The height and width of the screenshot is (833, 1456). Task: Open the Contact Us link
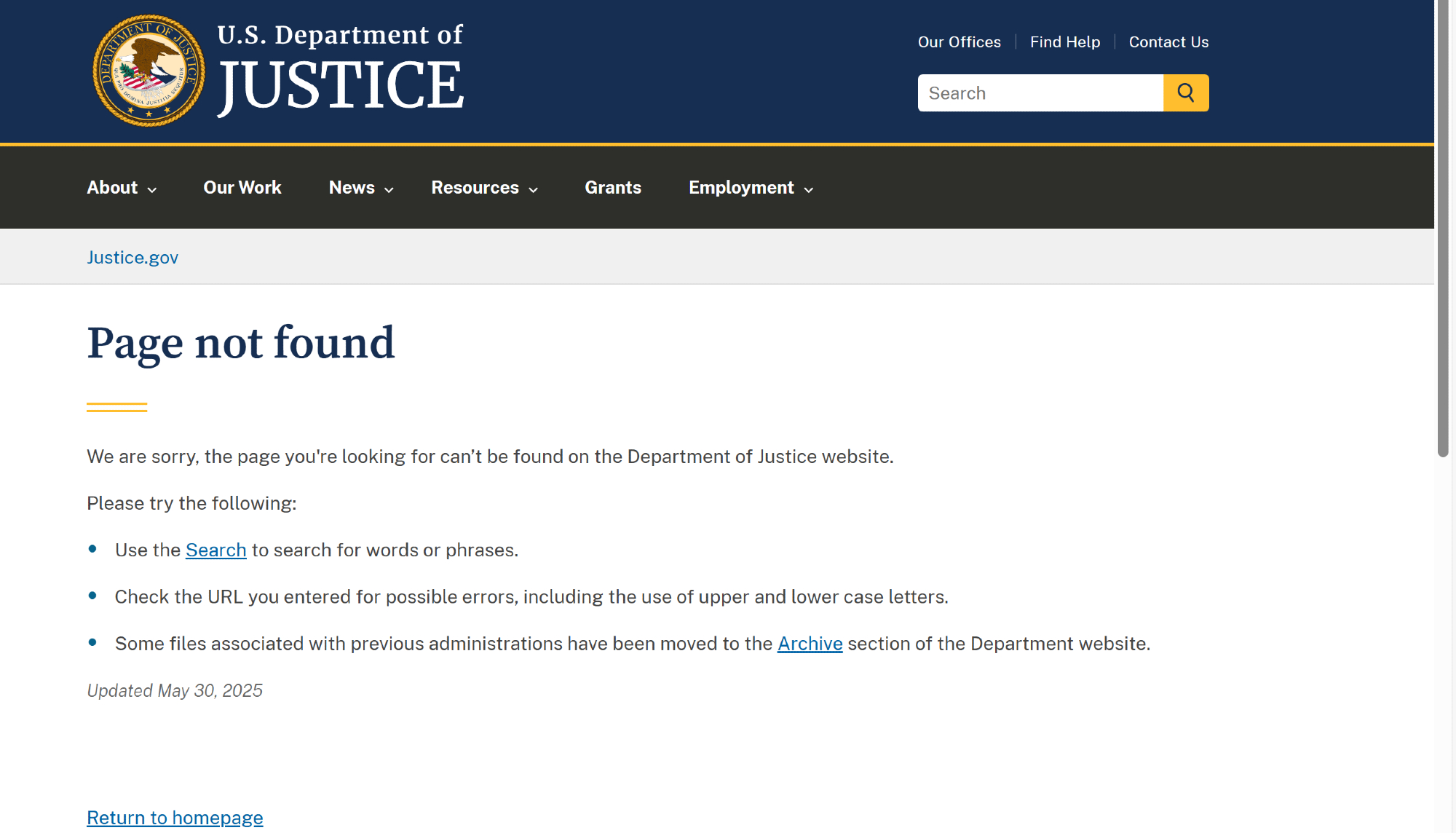[1168, 42]
